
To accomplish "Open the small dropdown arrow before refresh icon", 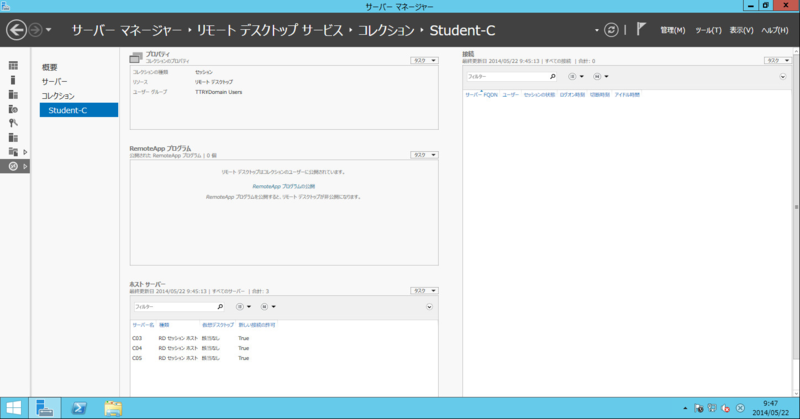I will pyautogui.click(x=596, y=31).
